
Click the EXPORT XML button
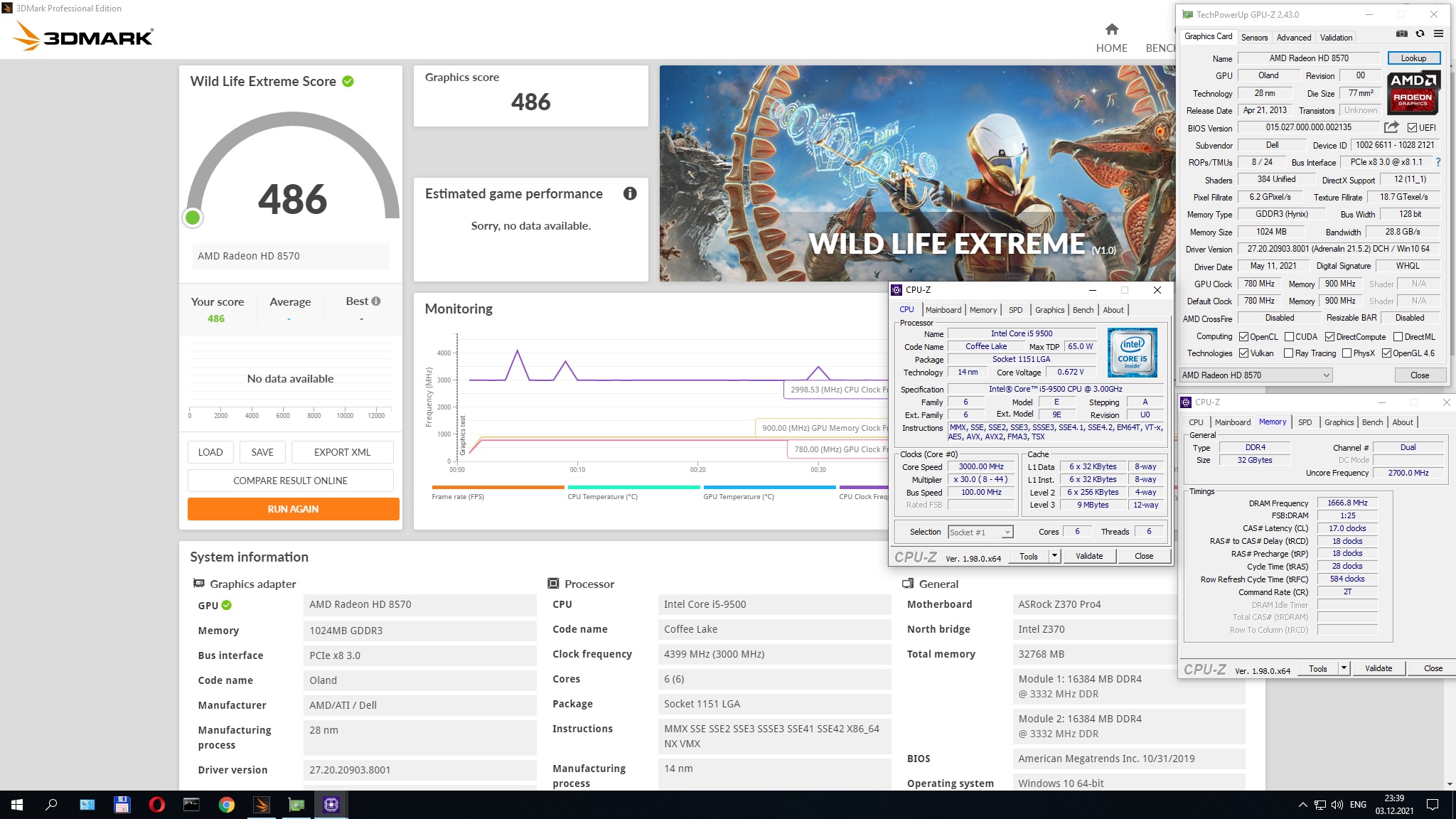[x=342, y=452]
